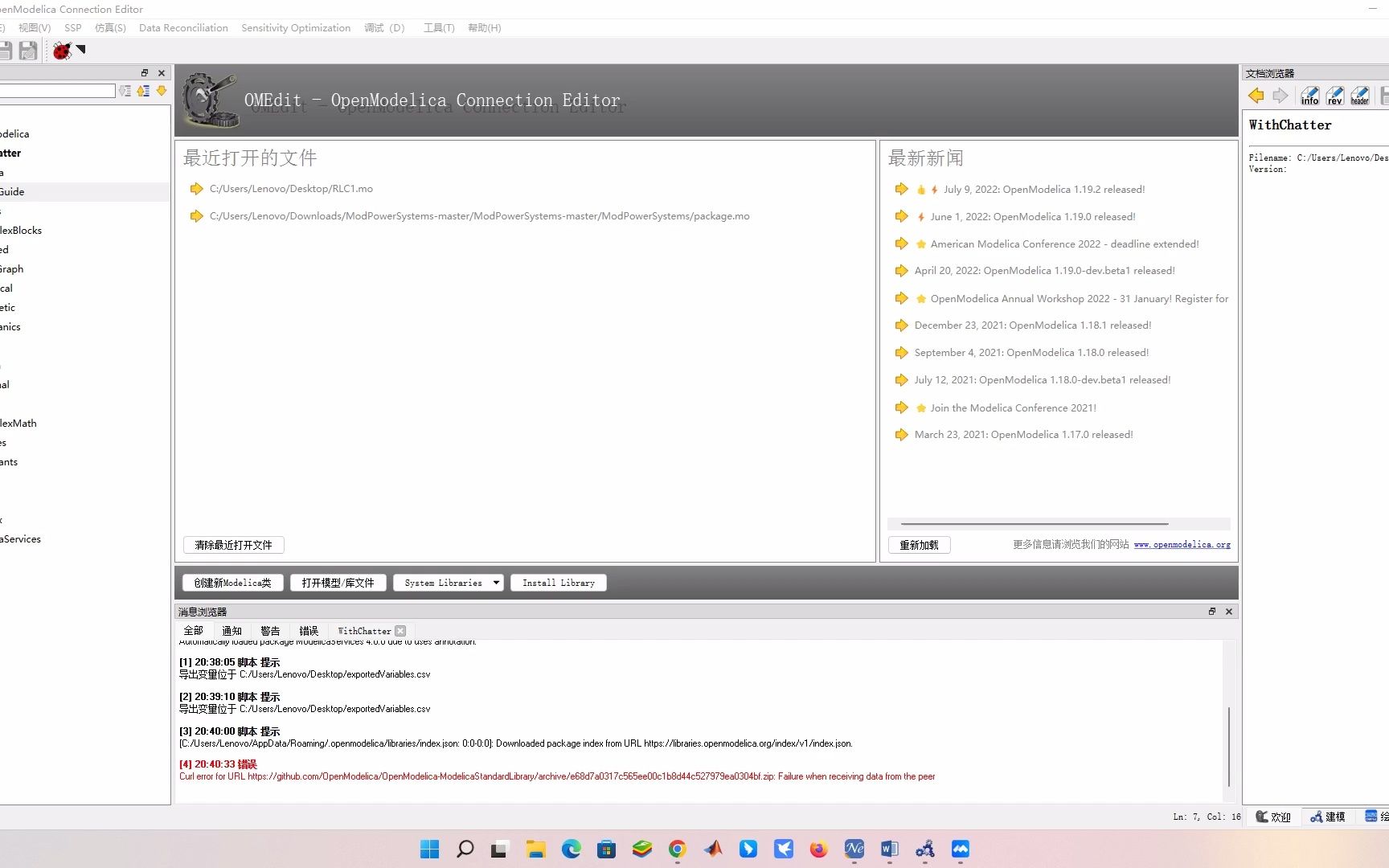This screenshot has width=1389, height=868.
Task: Open the dropdown arrow beside the ladybug icon
Action: (x=80, y=50)
